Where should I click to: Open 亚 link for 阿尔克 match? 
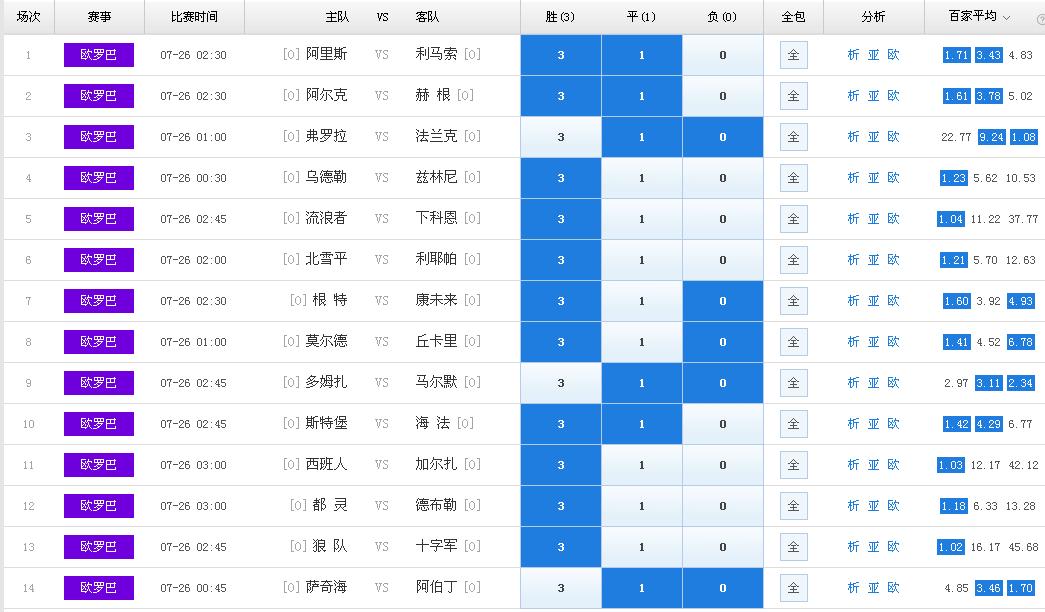tap(873, 96)
